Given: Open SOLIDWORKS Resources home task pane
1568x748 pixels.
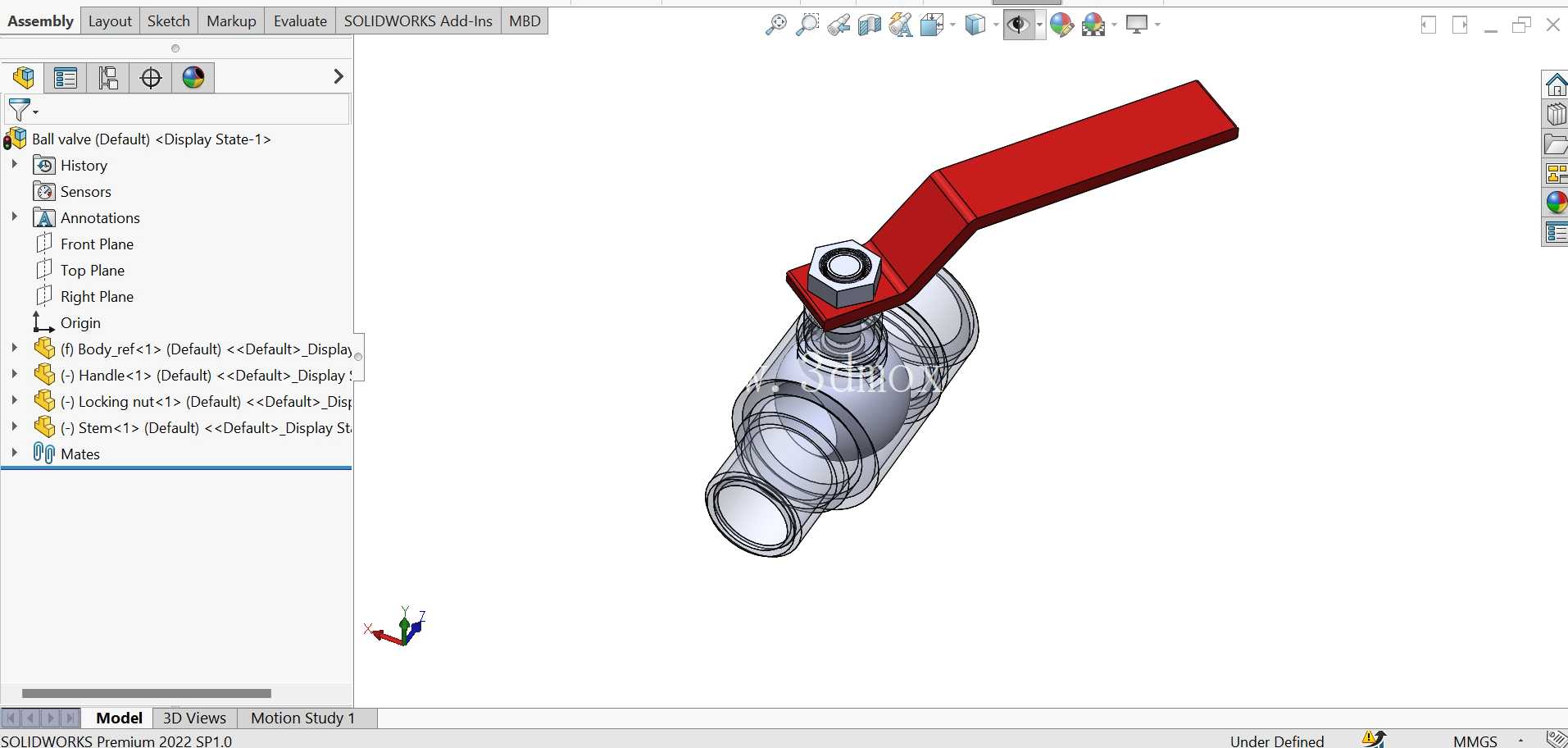Looking at the screenshot, I should 1556,84.
